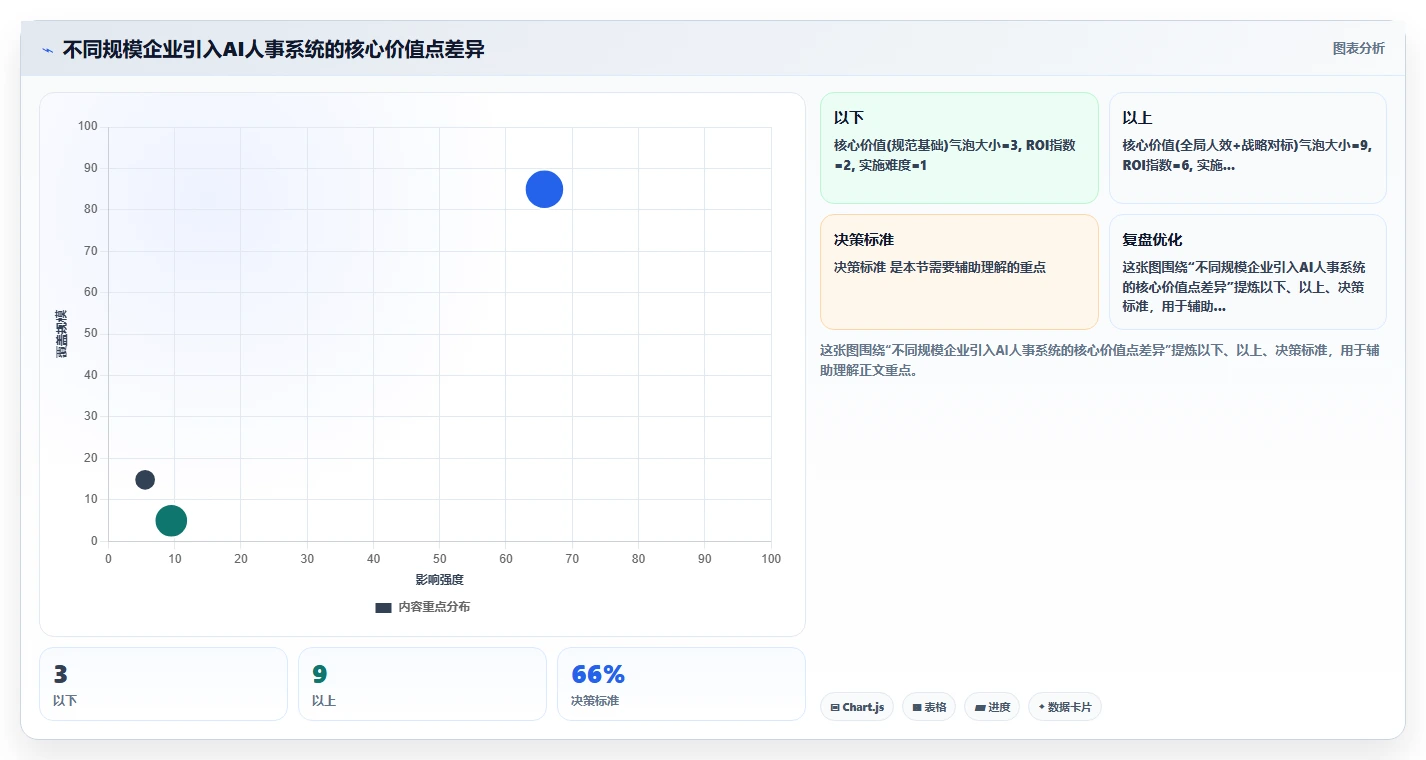The image size is (1426, 760).
Task: Click the 图表分析 label in the header
Action: [x=1358, y=48]
